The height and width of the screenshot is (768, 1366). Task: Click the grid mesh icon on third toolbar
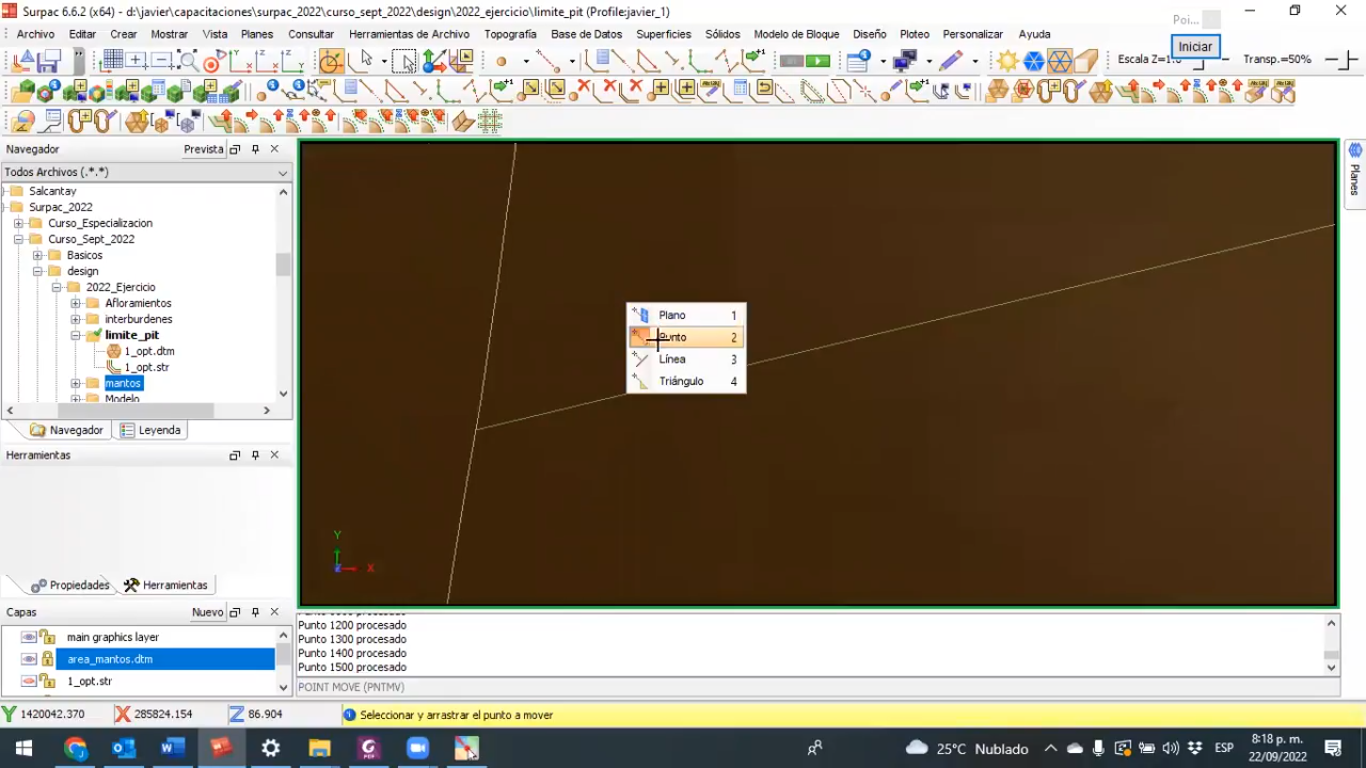click(489, 122)
